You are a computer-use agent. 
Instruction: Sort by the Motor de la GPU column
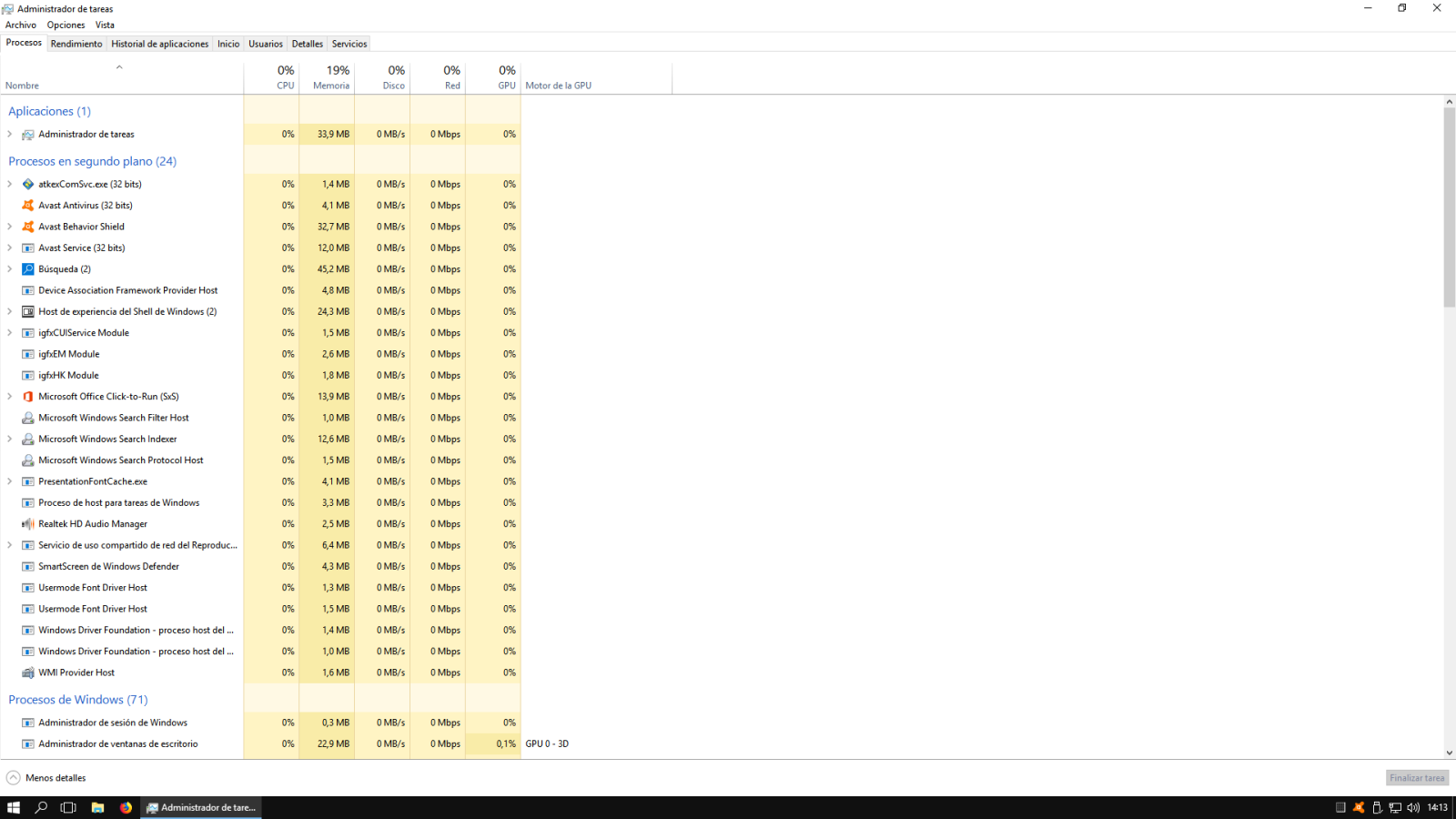click(x=597, y=78)
